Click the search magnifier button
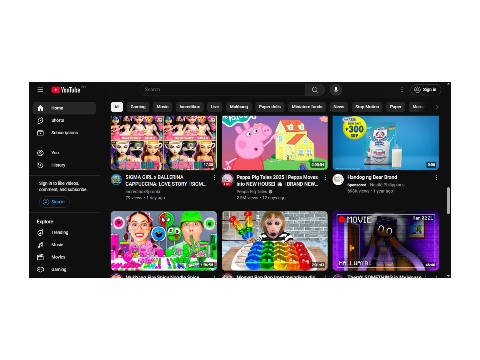 pyautogui.click(x=315, y=90)
